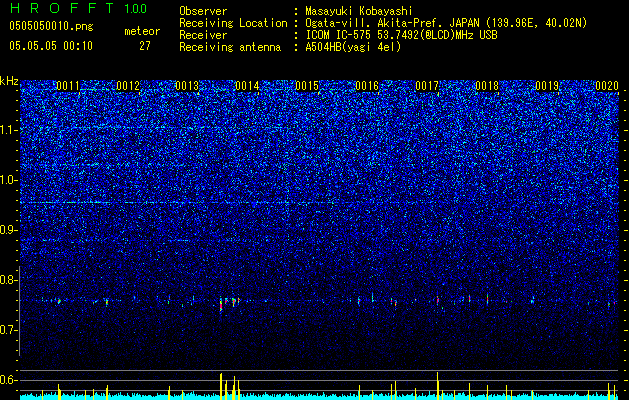Click the 1.1 frequency axis label
This screenshot has width=629, height=400.
click(8, 130)
